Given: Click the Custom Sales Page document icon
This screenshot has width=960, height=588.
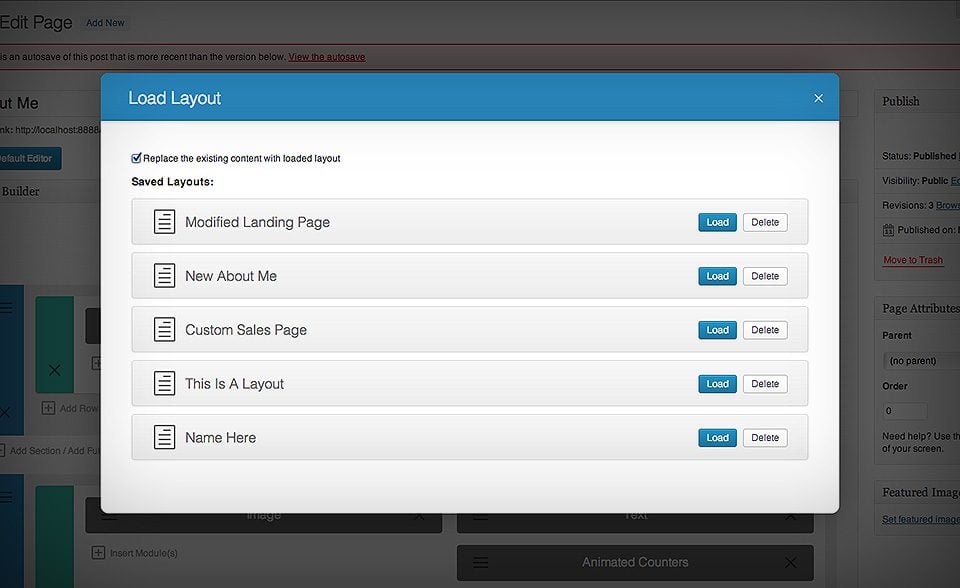Looking at the screenshot, I should (164, 330).
